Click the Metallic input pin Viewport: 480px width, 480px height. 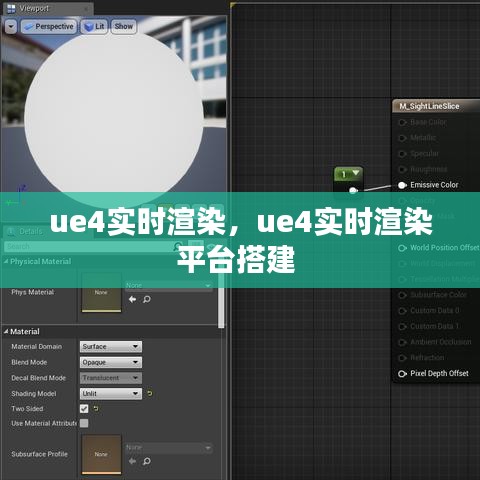point(402,138)
